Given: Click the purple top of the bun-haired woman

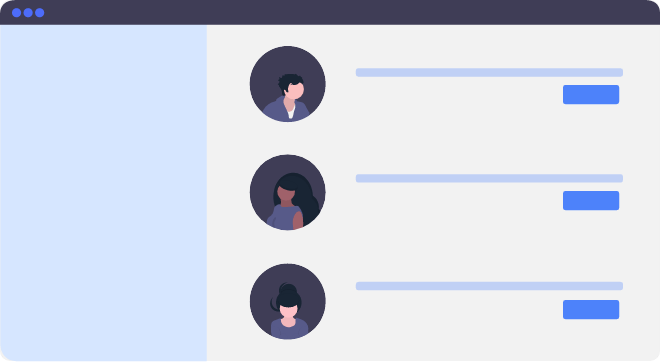Looking at the screenshot, I should pyautogui.click(x=289, y=330).
